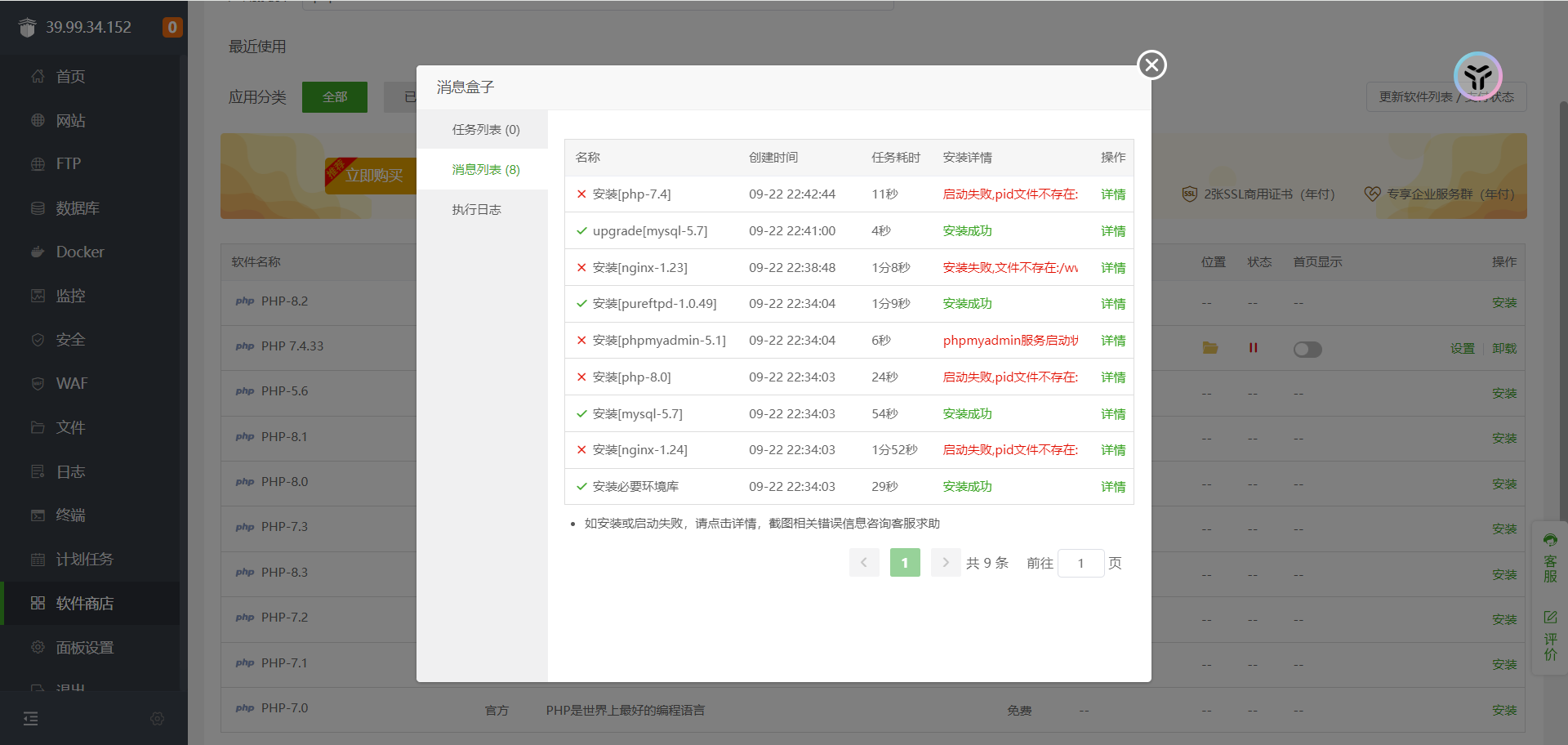The height and width of the screenshot is (745, 1568).
Task: Click the round assistant avatar icon
Action: click(x=1477, y=76)
